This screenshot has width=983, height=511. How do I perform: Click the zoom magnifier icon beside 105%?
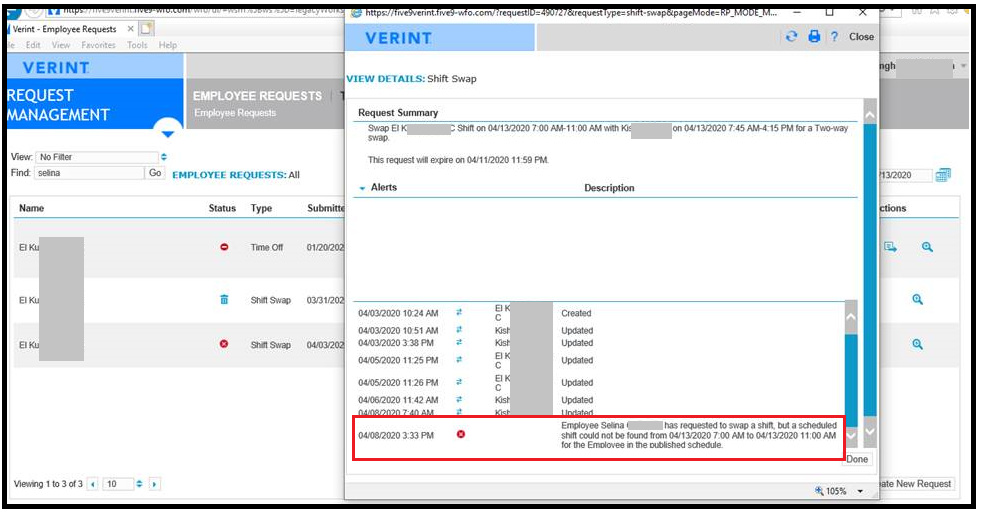(819, 490)
